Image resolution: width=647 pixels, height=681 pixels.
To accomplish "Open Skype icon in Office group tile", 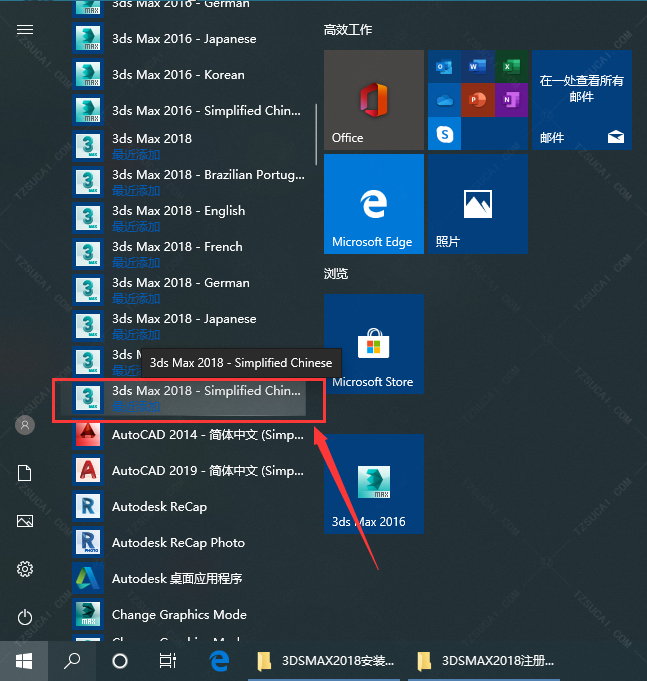I will [x=444, y=134].
